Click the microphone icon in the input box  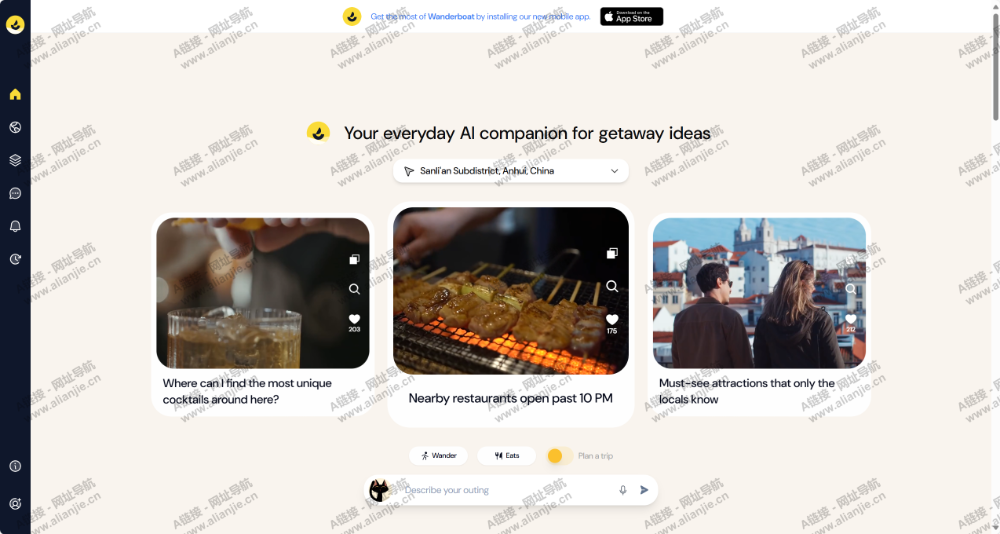623,490
